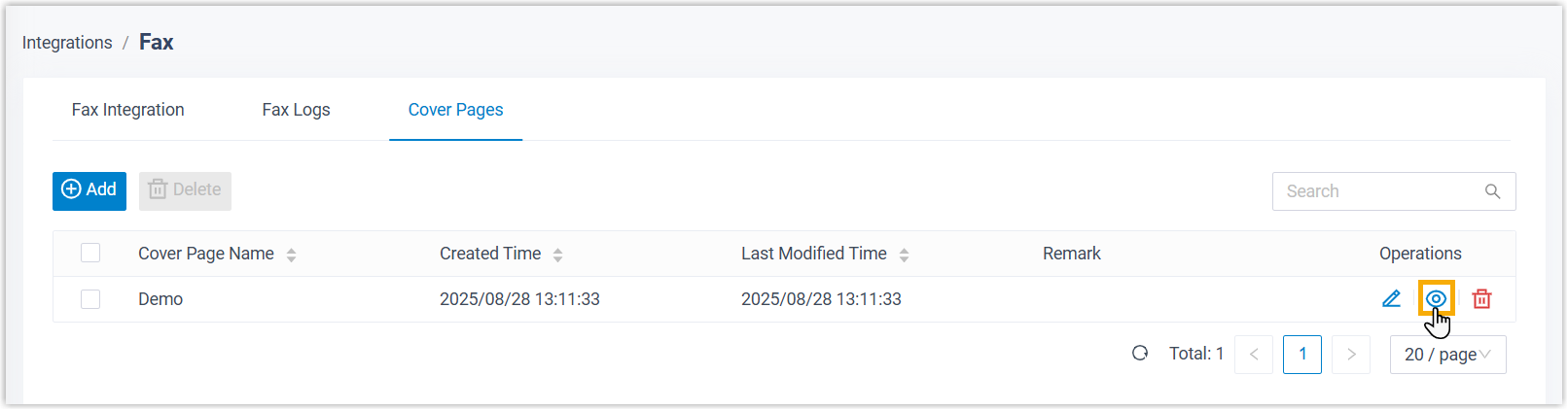Open the Fax Logs tab
Viewport: 1568px width, 410px height.
[296, 110]
